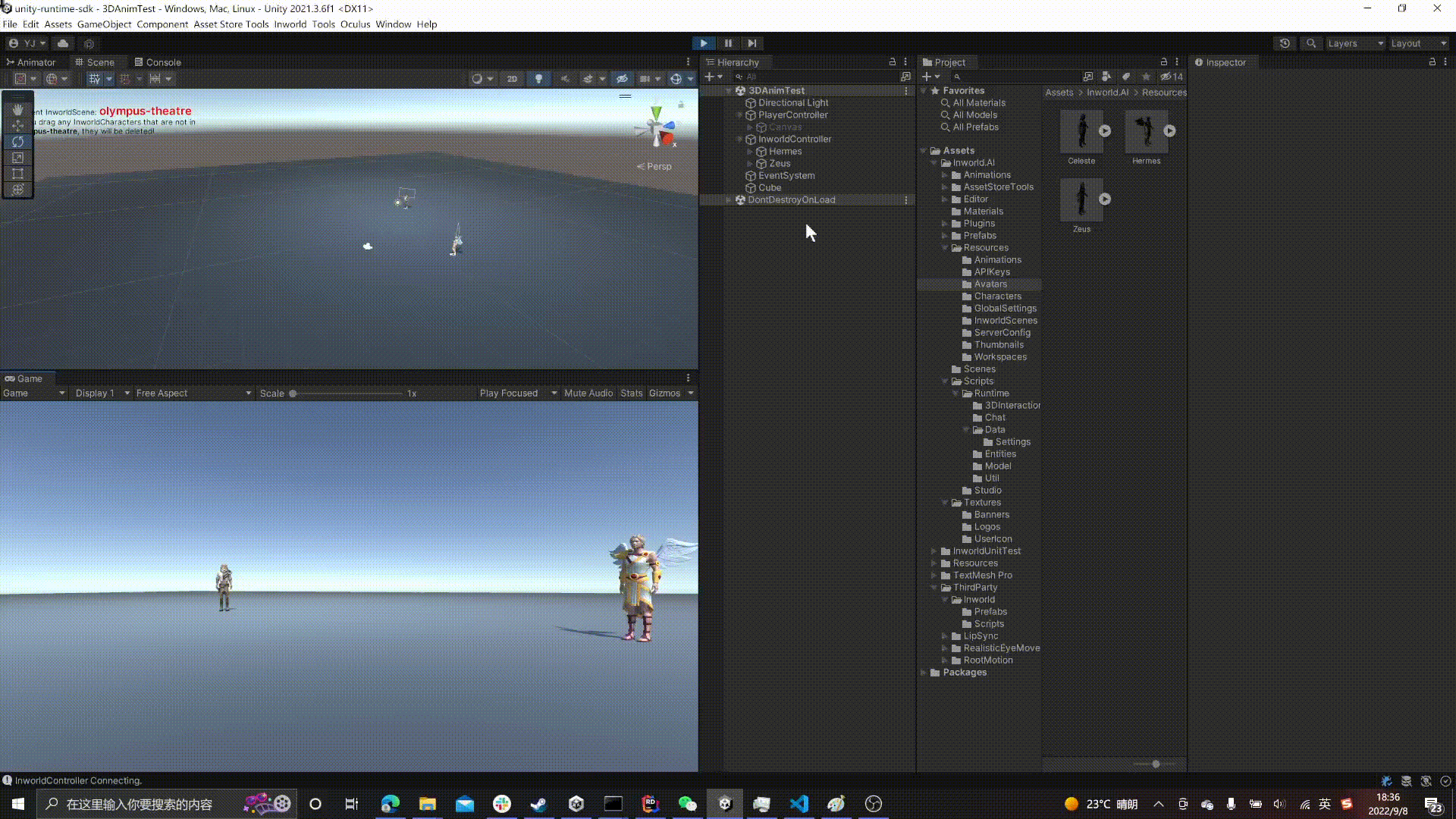Lock the Hierarchy panel
The image size is (1456, 819).
(893, 62)
